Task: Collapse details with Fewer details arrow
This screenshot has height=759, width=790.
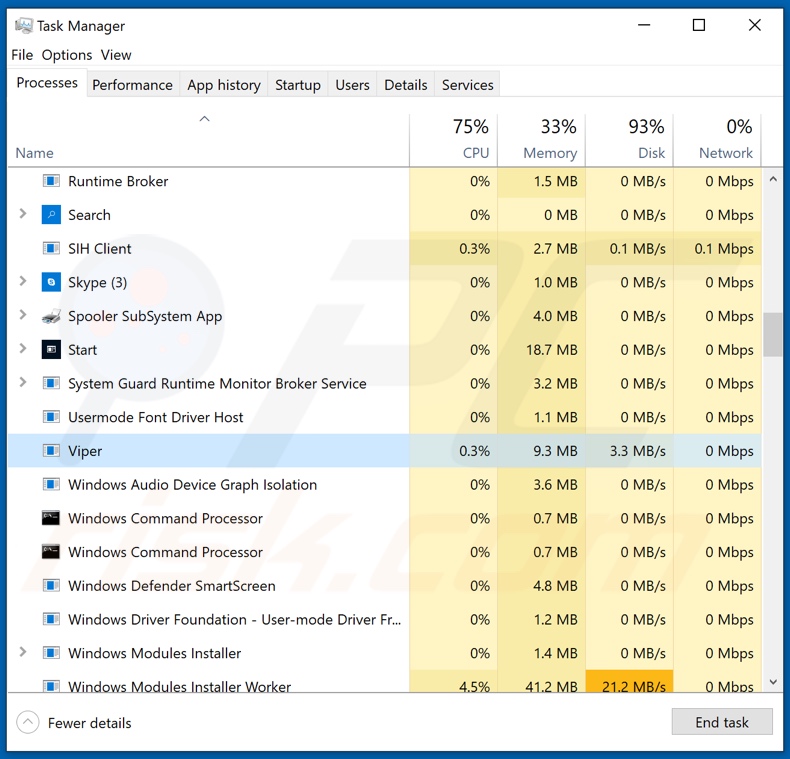Action: pos(28,722)
